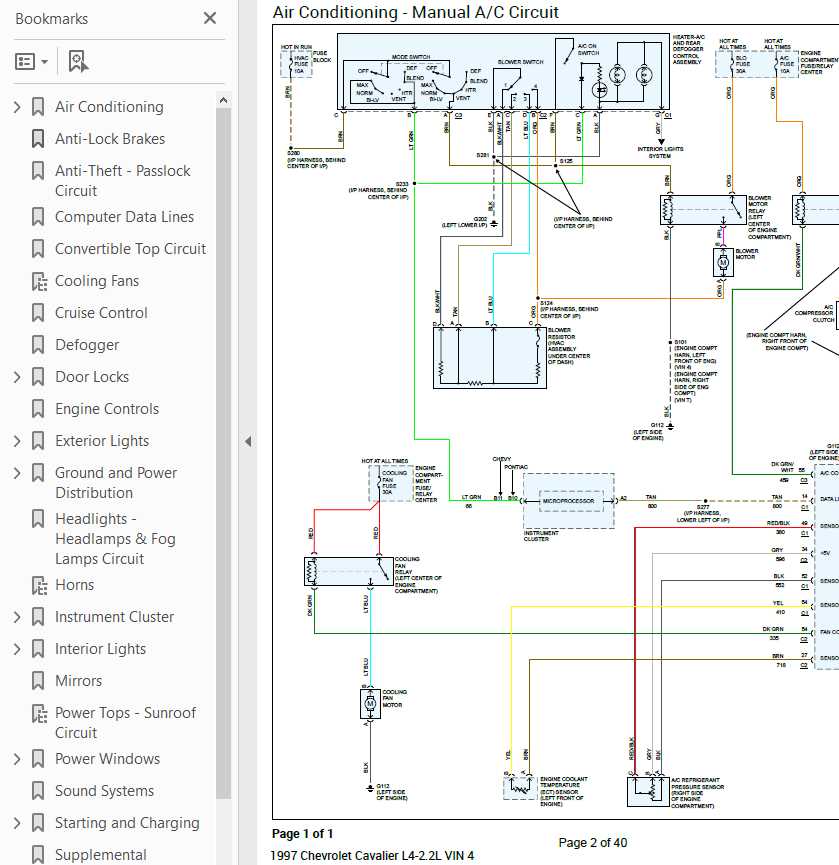
Task: Click the Page 2 of 40 label
Action: coord(592,842)
